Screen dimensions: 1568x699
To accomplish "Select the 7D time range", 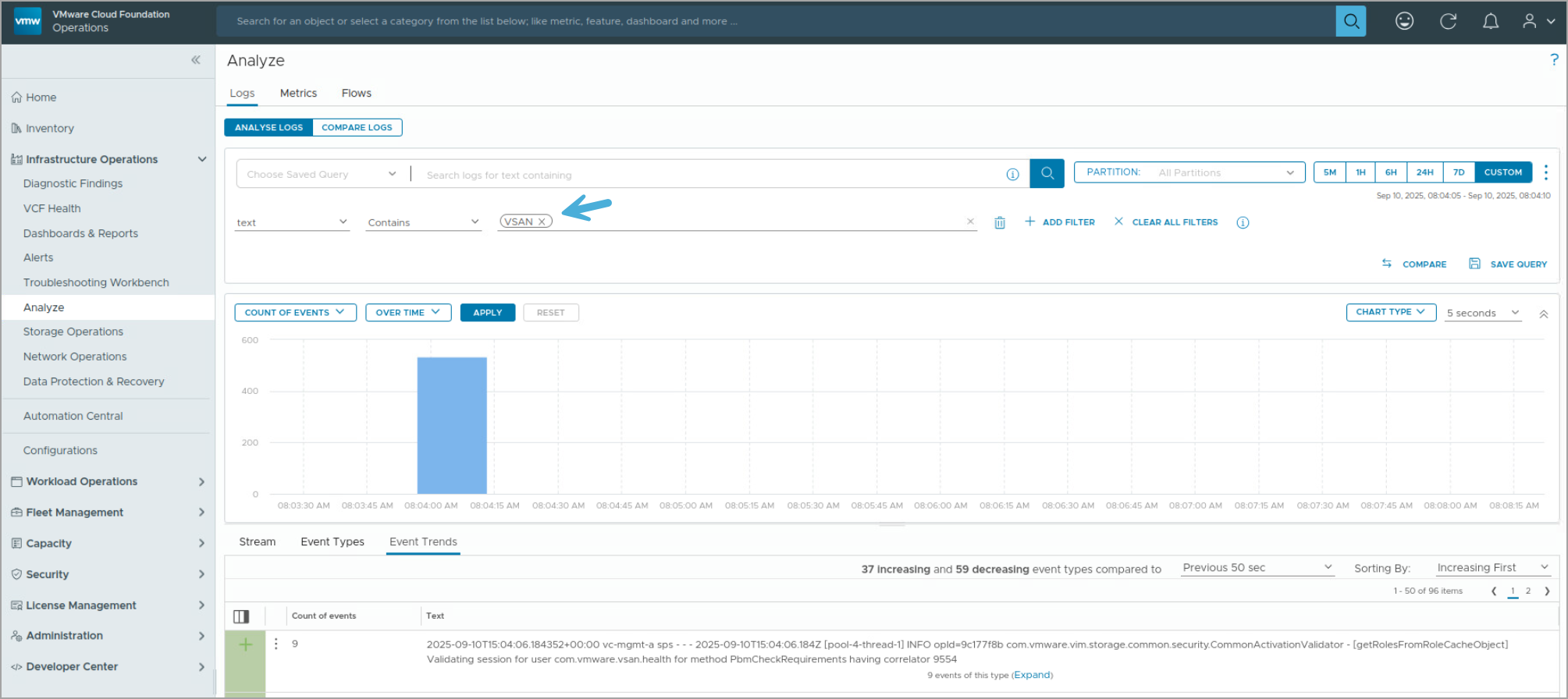I will click(1459, 172).
